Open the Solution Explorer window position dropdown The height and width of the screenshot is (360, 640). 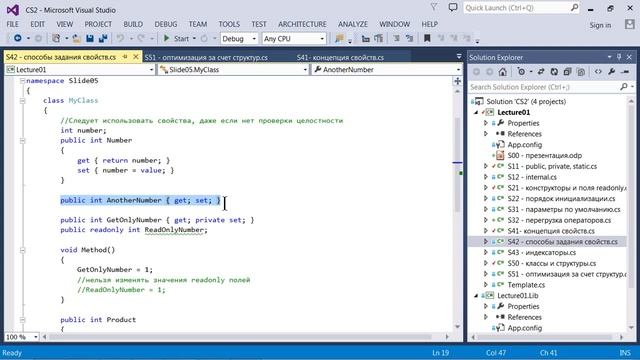coord(609,57)
